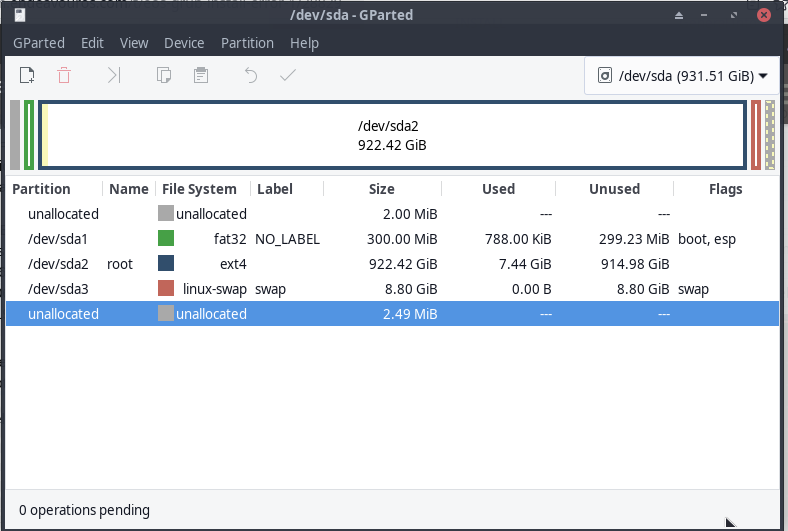788x531 pixels.
Task: Open the /dev/sda device selector dropdown
Action: pos(682,76)
